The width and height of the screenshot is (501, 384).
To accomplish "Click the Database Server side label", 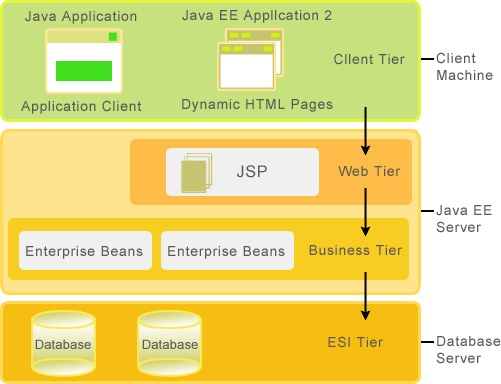I will point(468,350).
